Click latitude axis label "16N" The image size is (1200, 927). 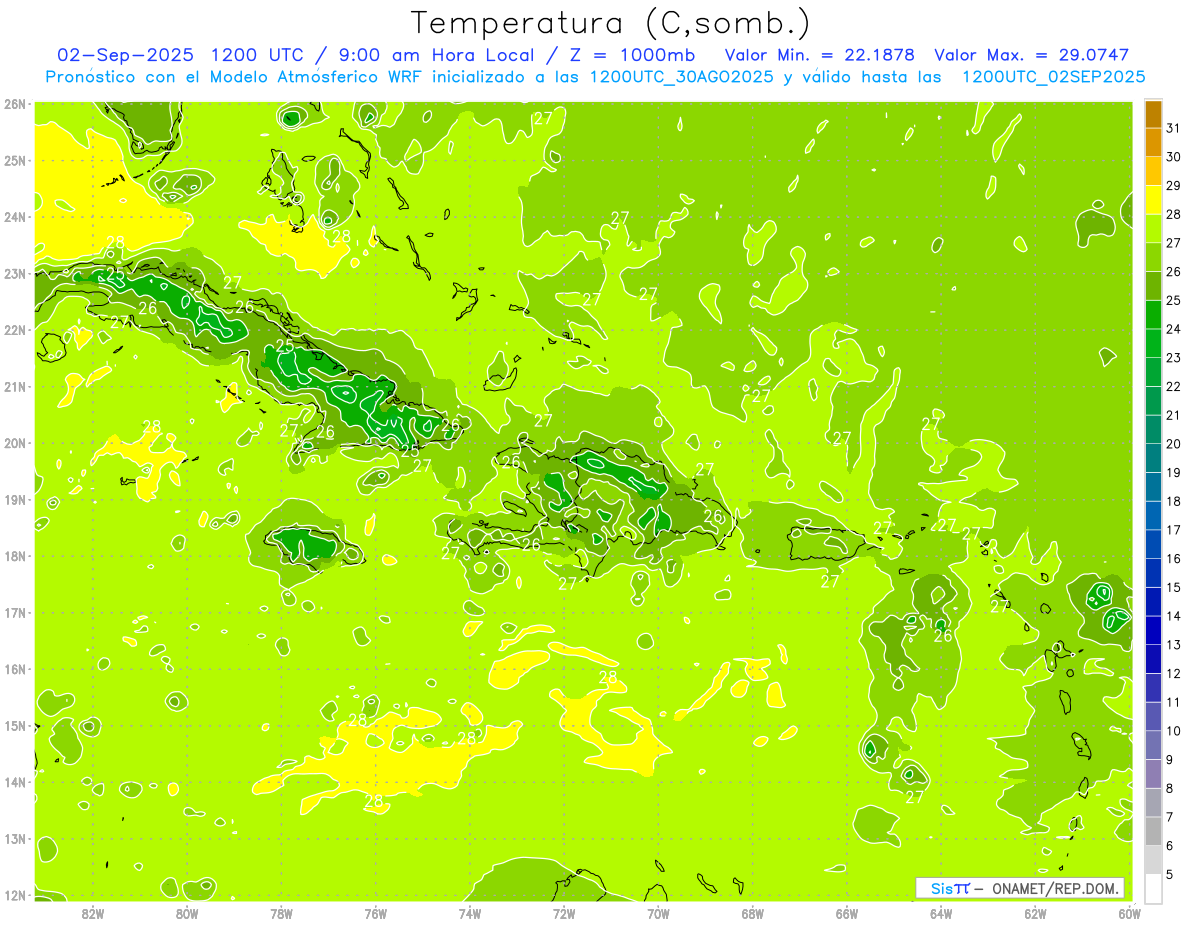[15, 669]
